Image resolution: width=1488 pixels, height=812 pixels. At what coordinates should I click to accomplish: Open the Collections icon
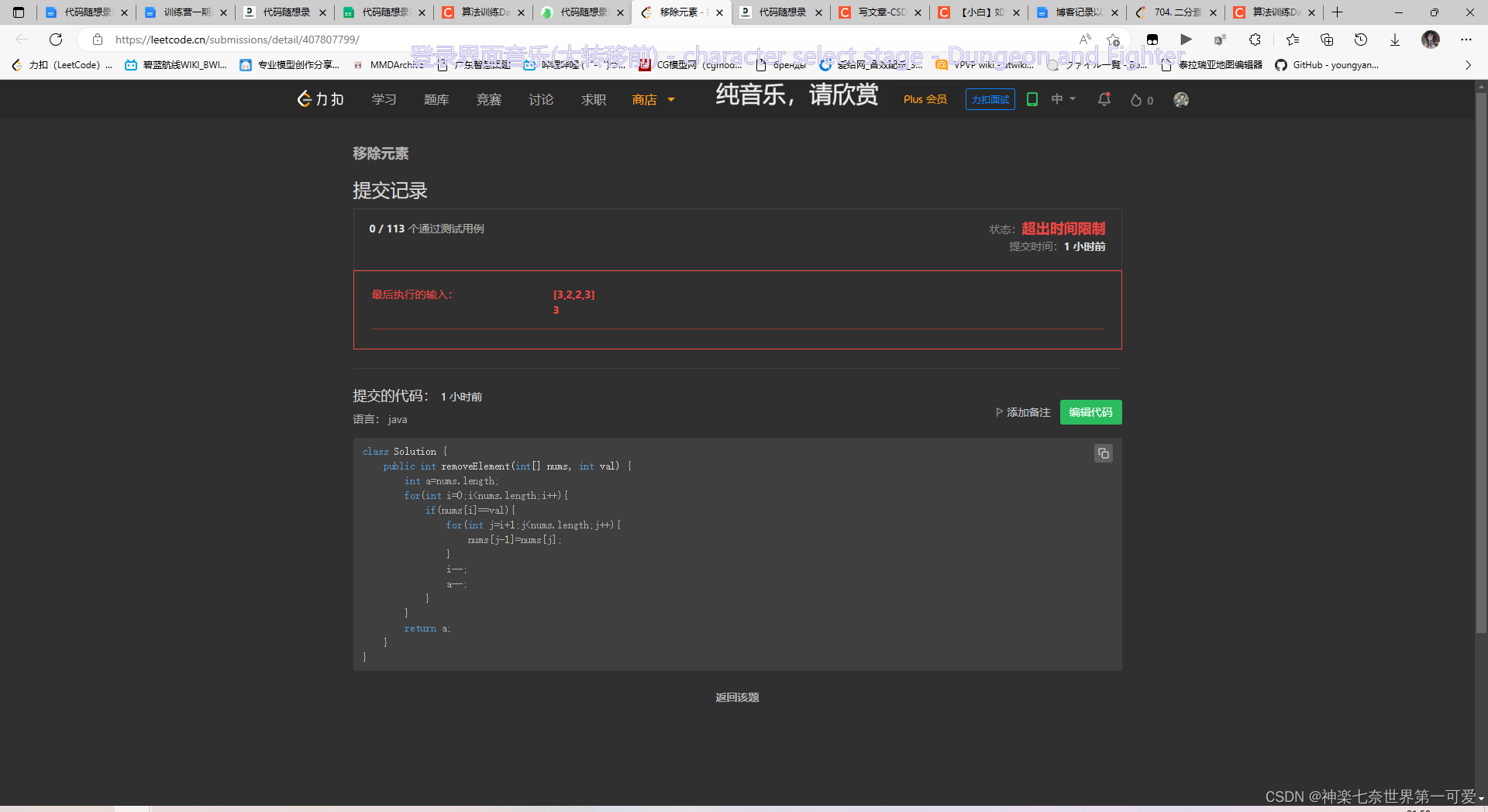point(1327,40)
